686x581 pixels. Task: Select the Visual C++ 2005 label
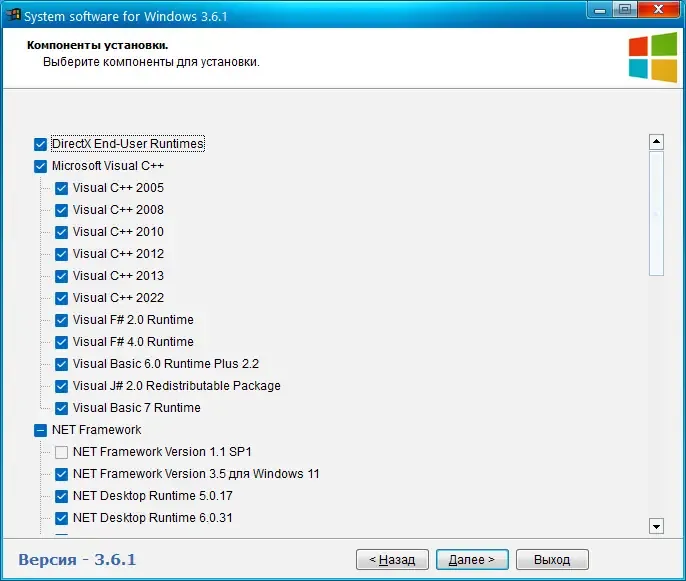pos(118,188)
